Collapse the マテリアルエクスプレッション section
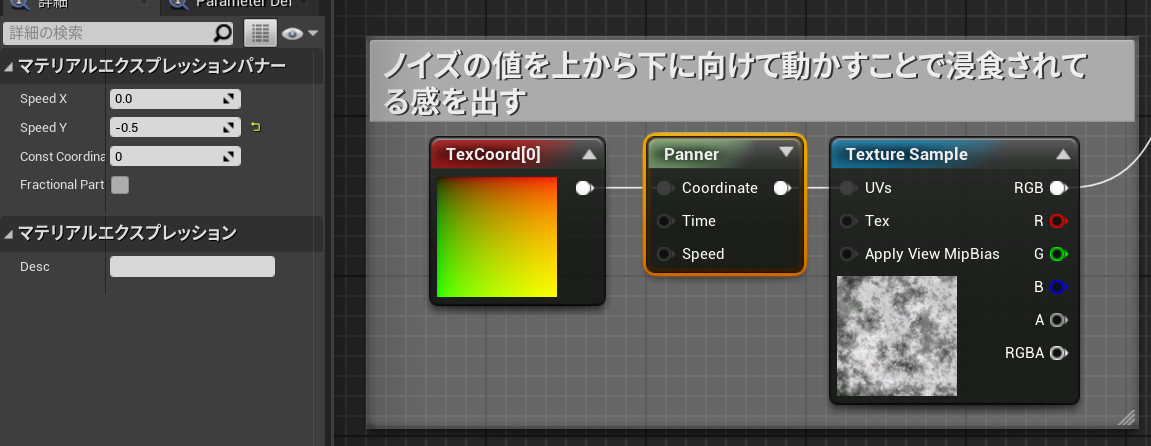This screenshot has height=446, width=1151. 9,234
